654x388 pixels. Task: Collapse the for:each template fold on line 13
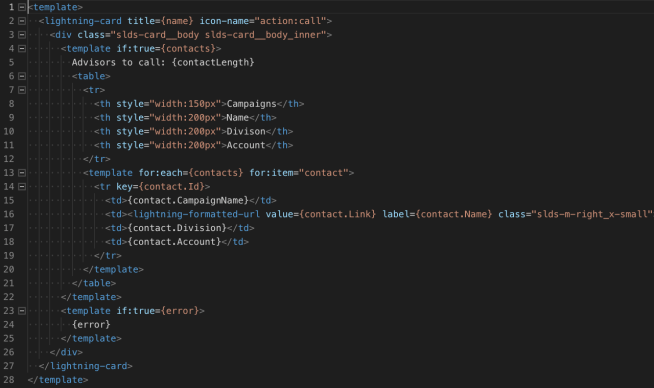pyautogui.click(x=22, y=173)
